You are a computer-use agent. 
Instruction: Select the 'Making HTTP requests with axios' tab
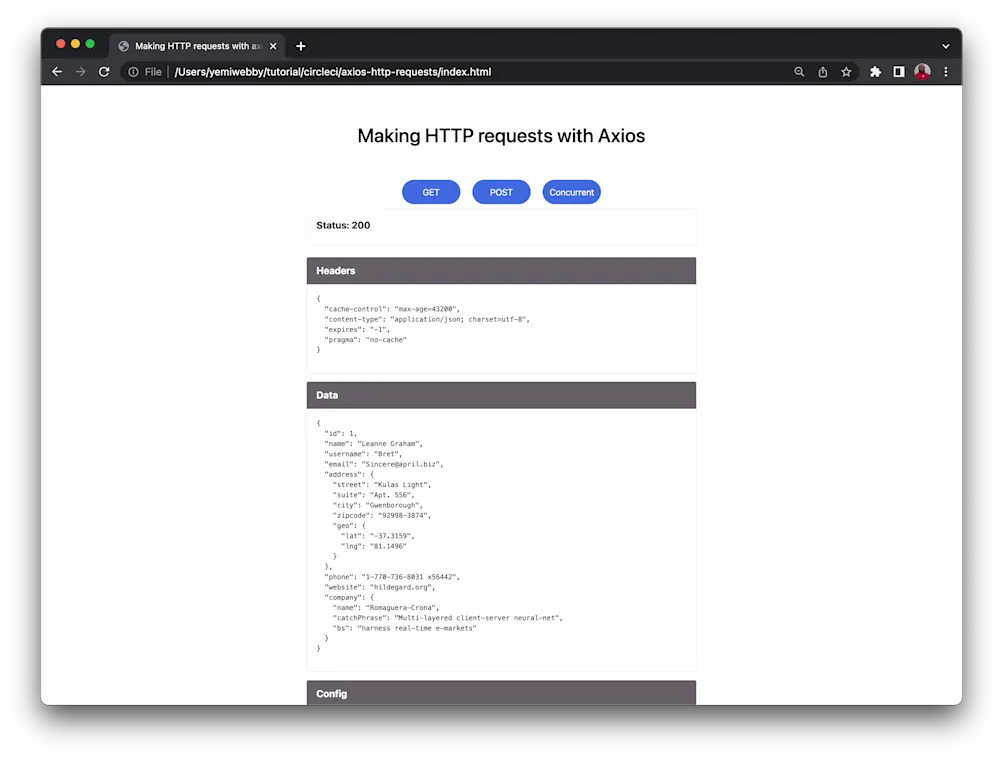tap(196, 45)
